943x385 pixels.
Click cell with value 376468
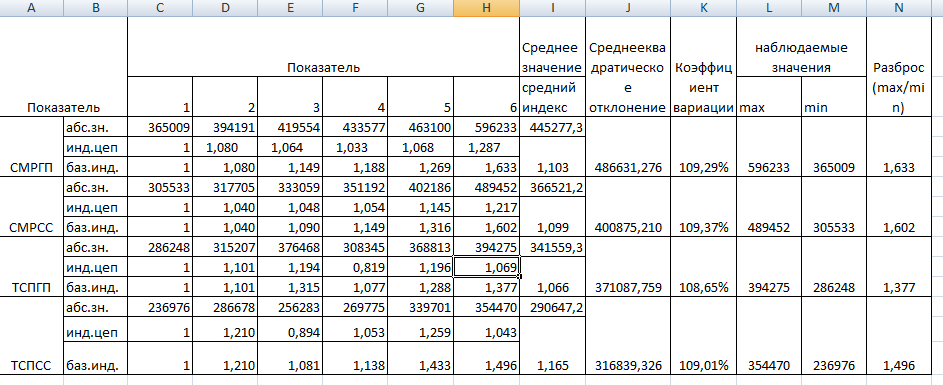[x=290, y=247]
